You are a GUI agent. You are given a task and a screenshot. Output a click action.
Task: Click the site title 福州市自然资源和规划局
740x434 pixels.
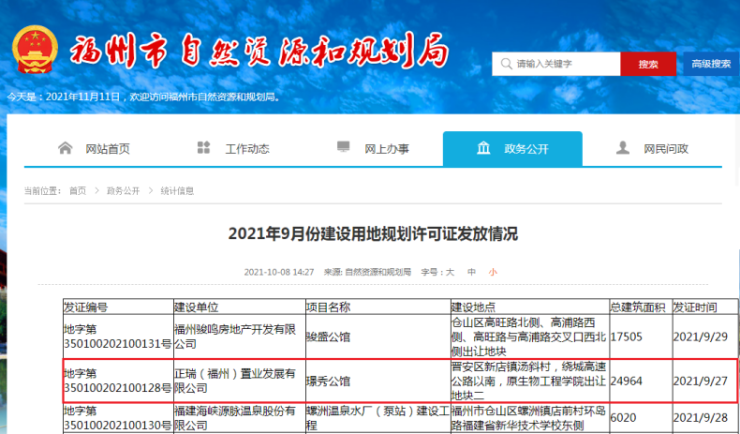[x=259, y=50]
